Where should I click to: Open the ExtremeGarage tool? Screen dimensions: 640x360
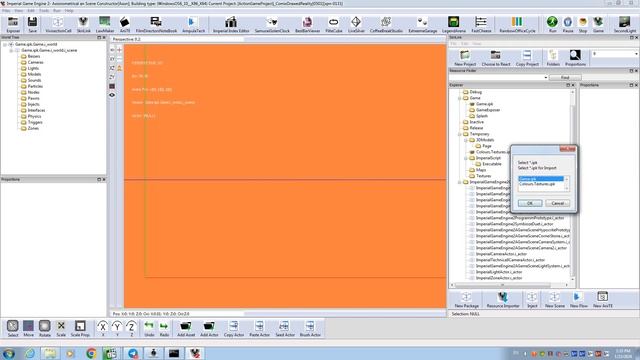422,24
